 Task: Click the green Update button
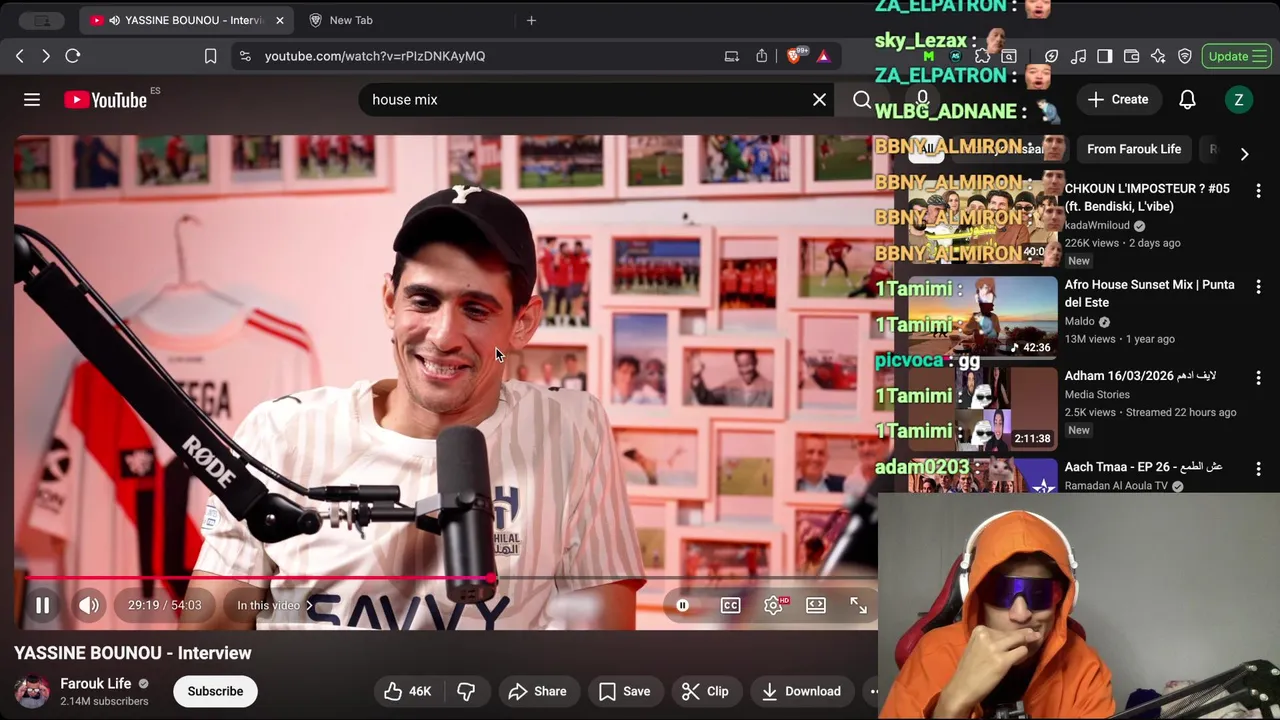[x=1236, y=56]
